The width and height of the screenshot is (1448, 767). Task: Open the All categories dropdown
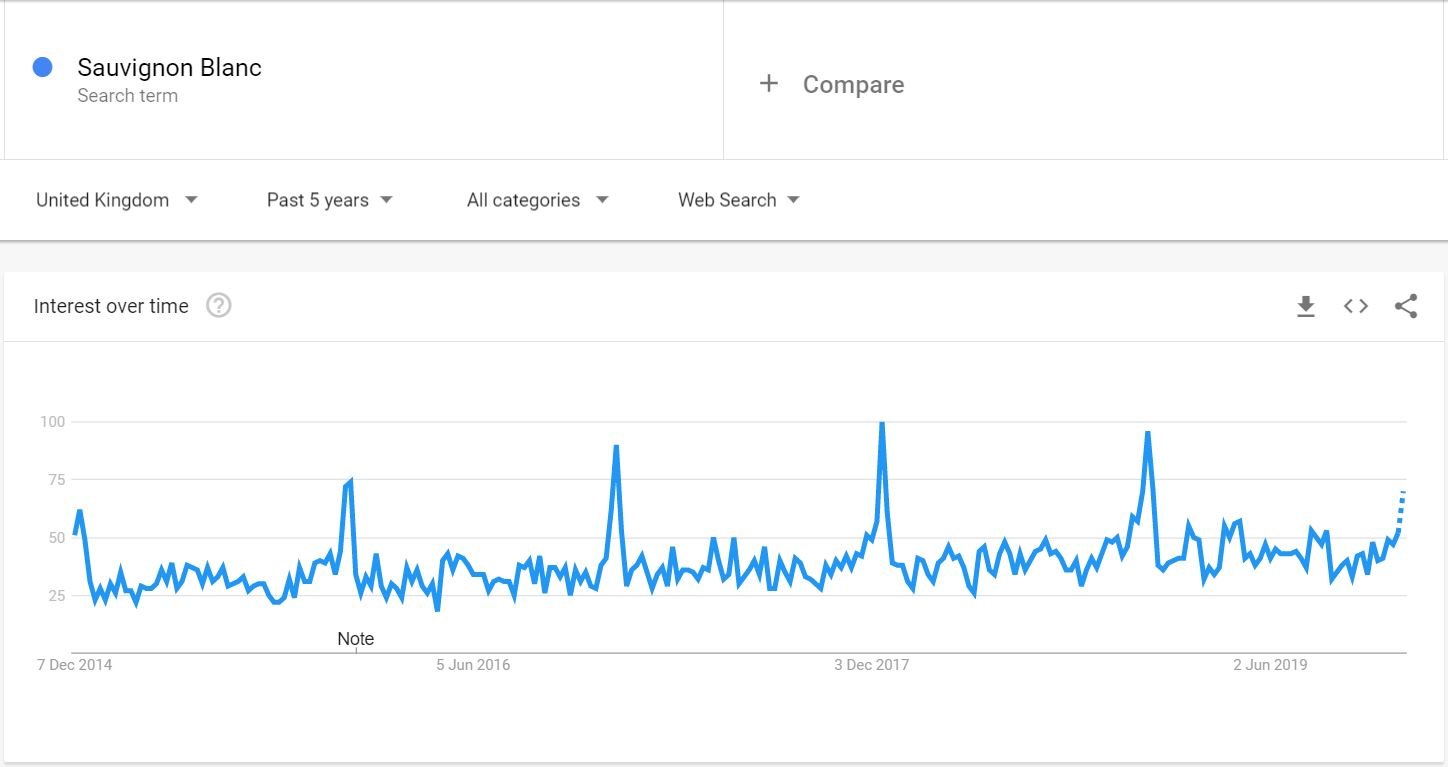pos(538,200)
